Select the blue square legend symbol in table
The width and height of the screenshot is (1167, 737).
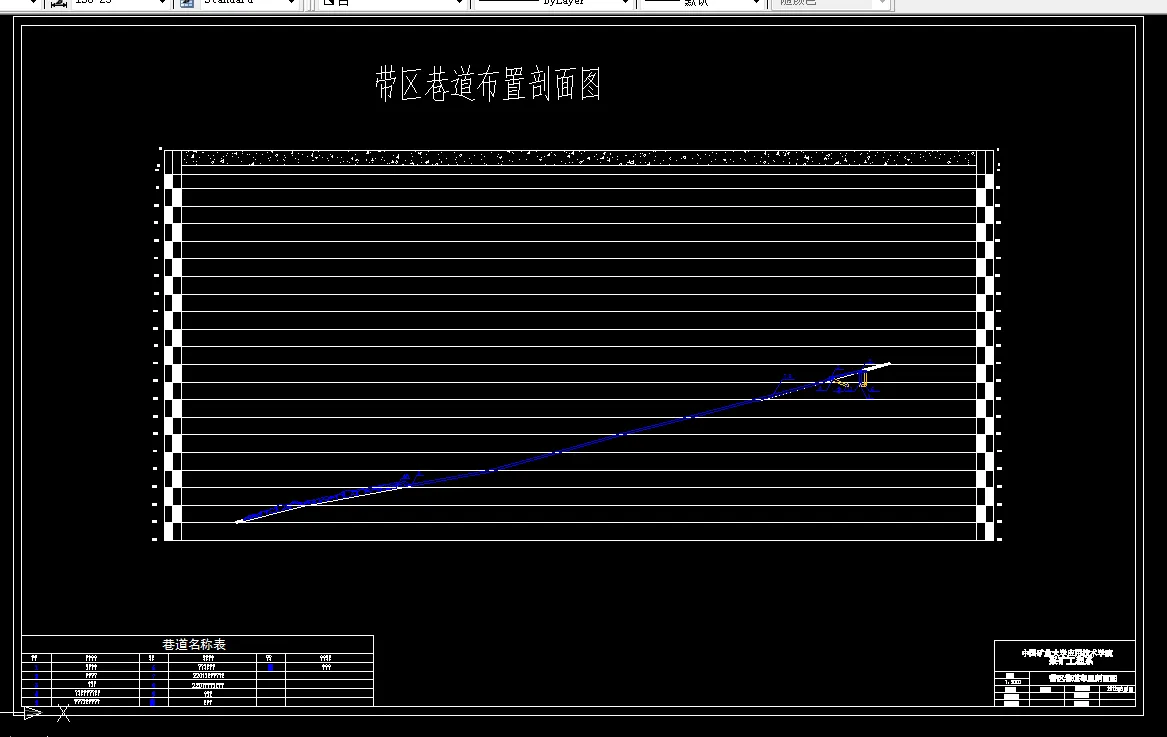click(270, 668)
